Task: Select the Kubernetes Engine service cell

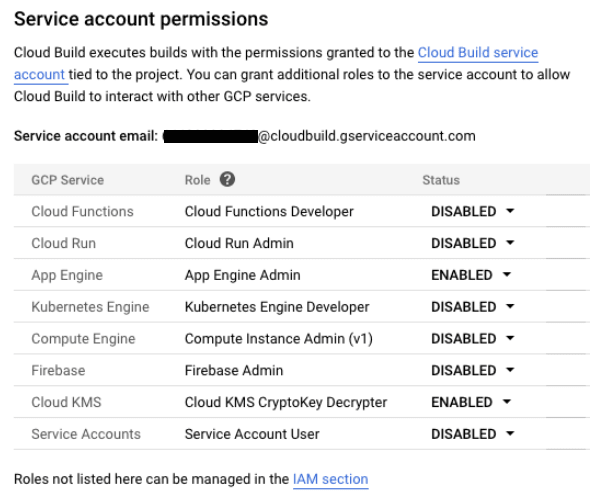Action: (x=90, y=307)
